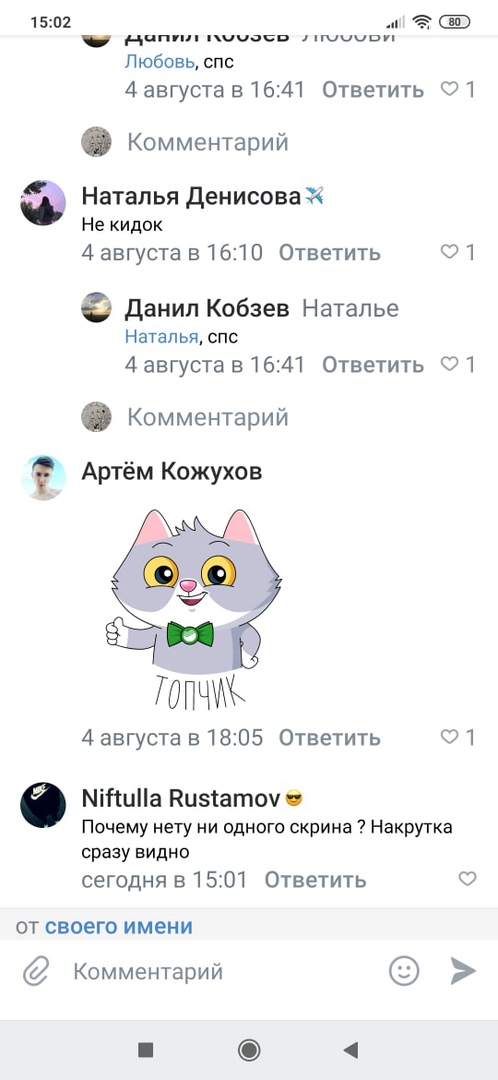Like Niftulla Rustamov's comment with the heart
The width and height of the screenshot is (498, 1080).
click(x=467, y=879)
